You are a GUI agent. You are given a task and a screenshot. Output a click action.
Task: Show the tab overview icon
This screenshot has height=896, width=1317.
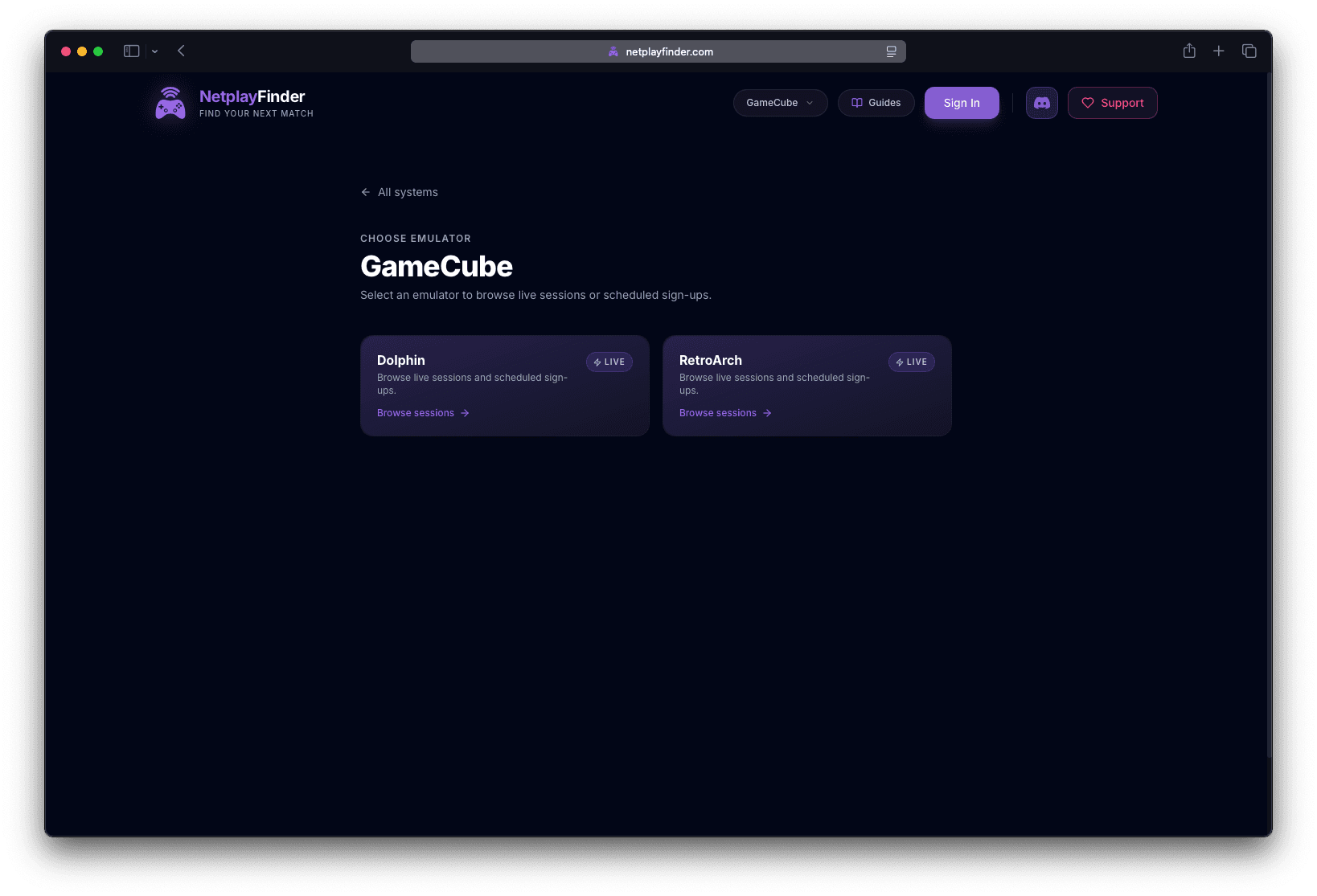point(1249,51)
